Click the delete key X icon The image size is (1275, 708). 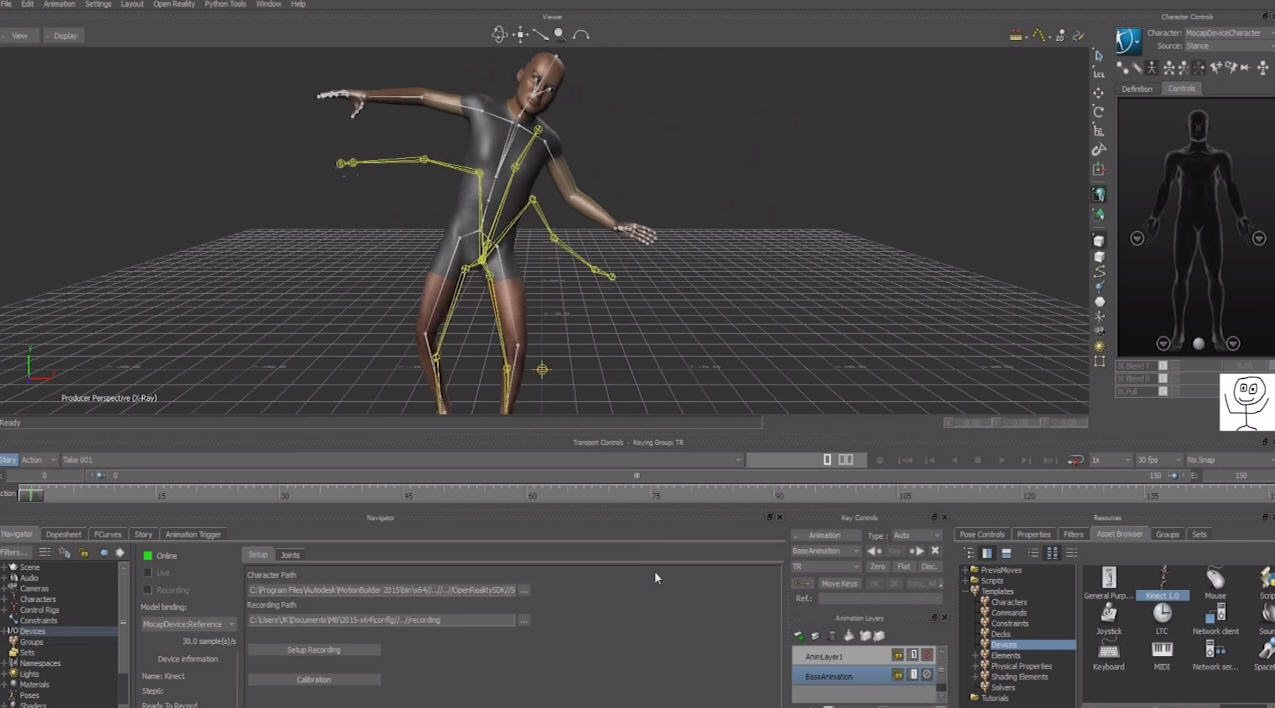pyautogui.click(x=935, y=551)
